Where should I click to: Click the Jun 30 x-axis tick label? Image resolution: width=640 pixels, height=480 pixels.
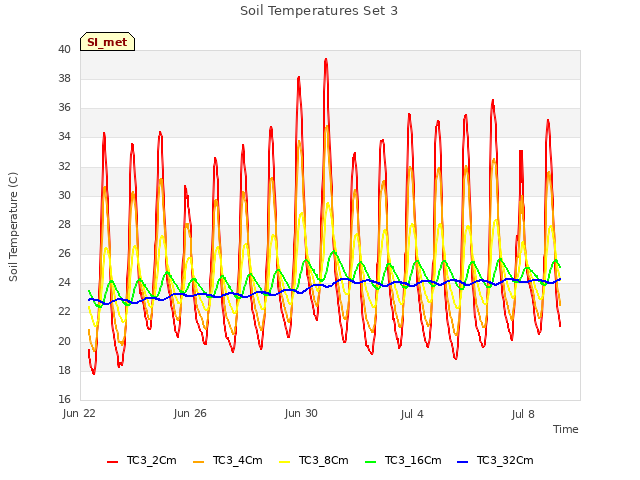coord(301,413)
